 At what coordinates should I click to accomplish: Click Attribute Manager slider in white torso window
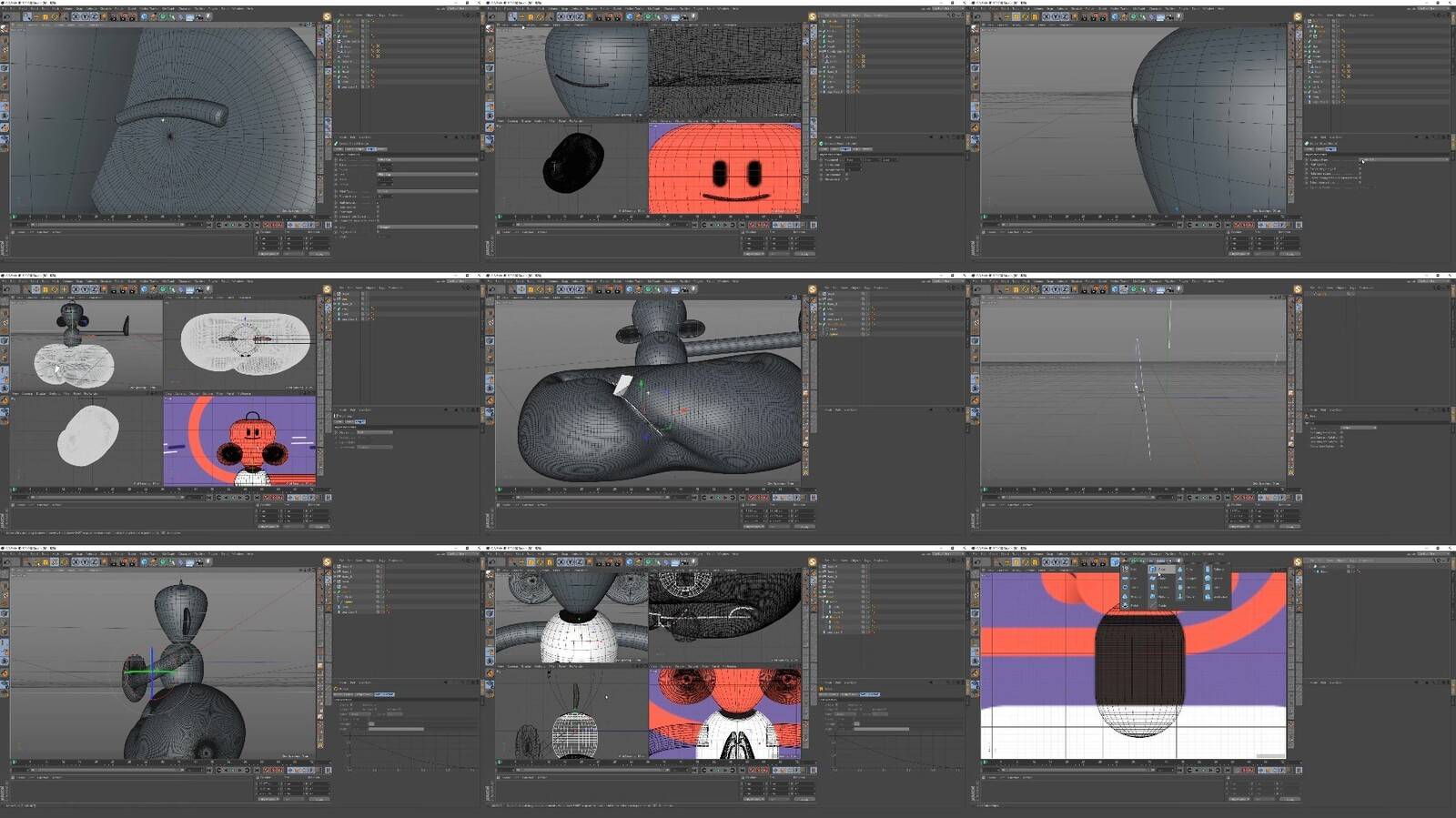881,729
